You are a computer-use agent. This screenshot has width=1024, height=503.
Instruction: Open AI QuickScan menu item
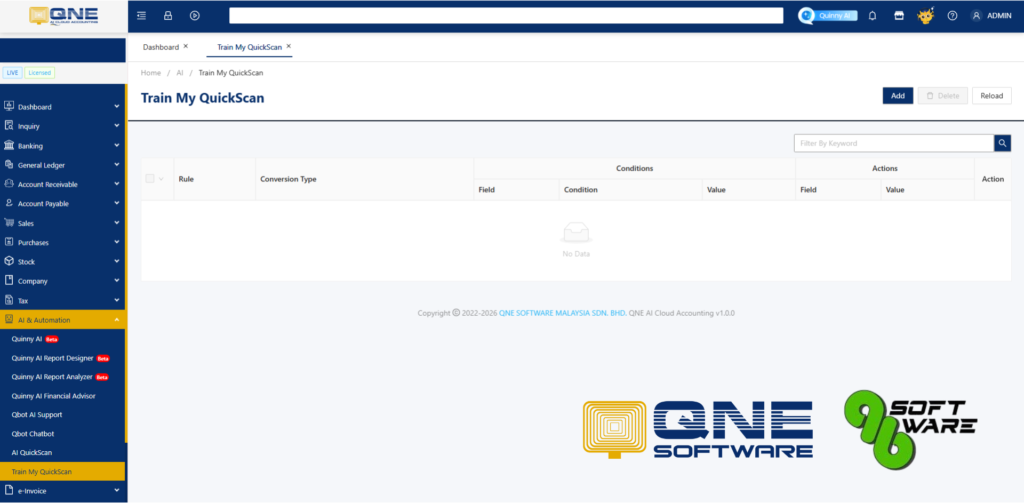coord(32,453)
